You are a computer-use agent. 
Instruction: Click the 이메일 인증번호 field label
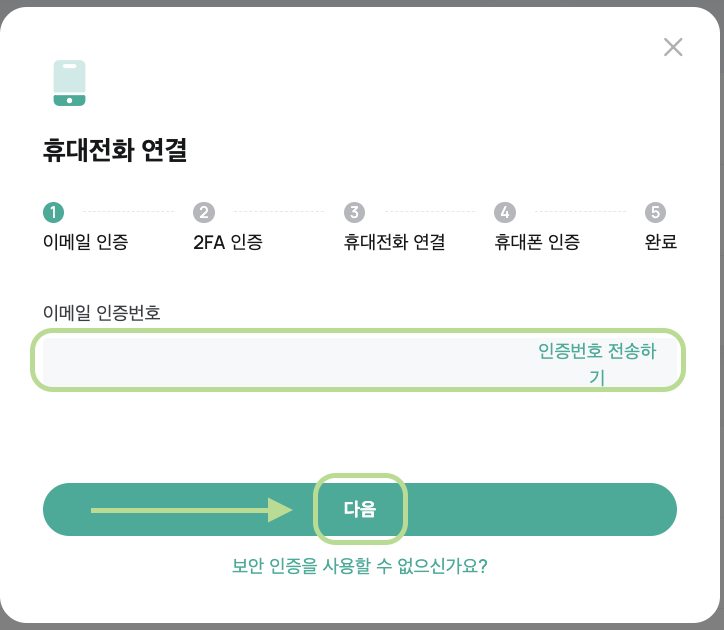click(x=102, y=313)
